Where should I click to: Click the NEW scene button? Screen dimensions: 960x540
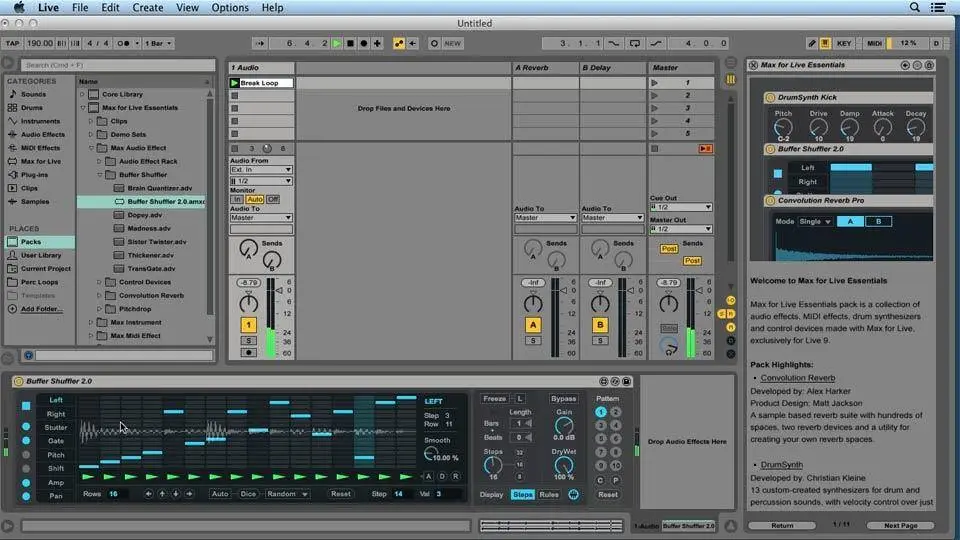pyautogui.click(x=452, y=43)
